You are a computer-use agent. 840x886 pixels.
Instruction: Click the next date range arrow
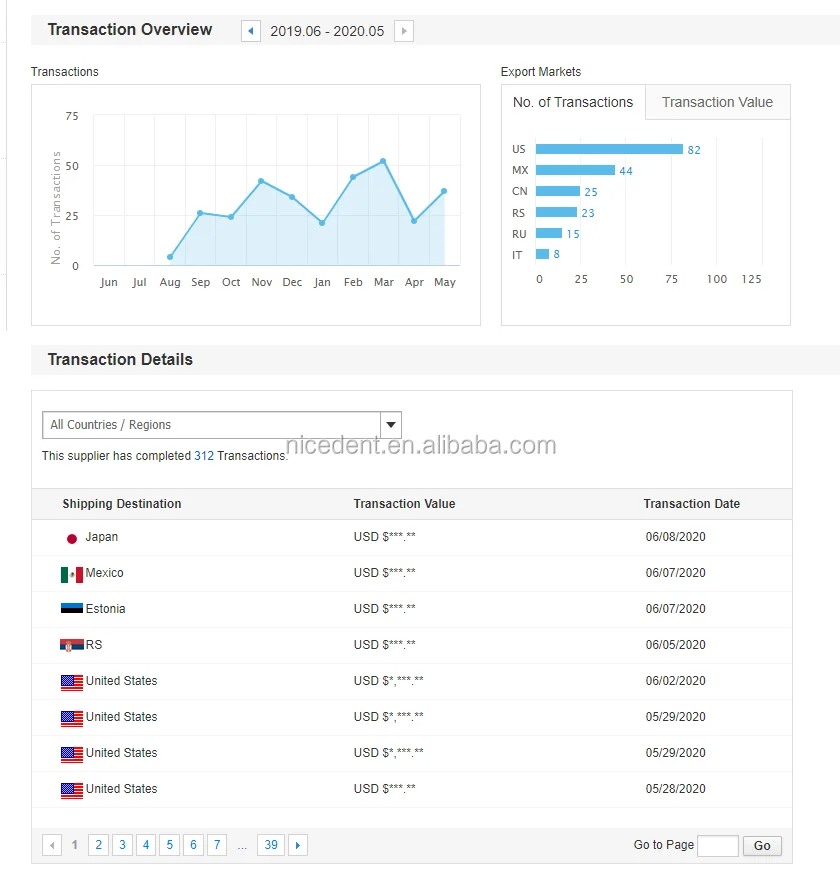pos(404,31)
